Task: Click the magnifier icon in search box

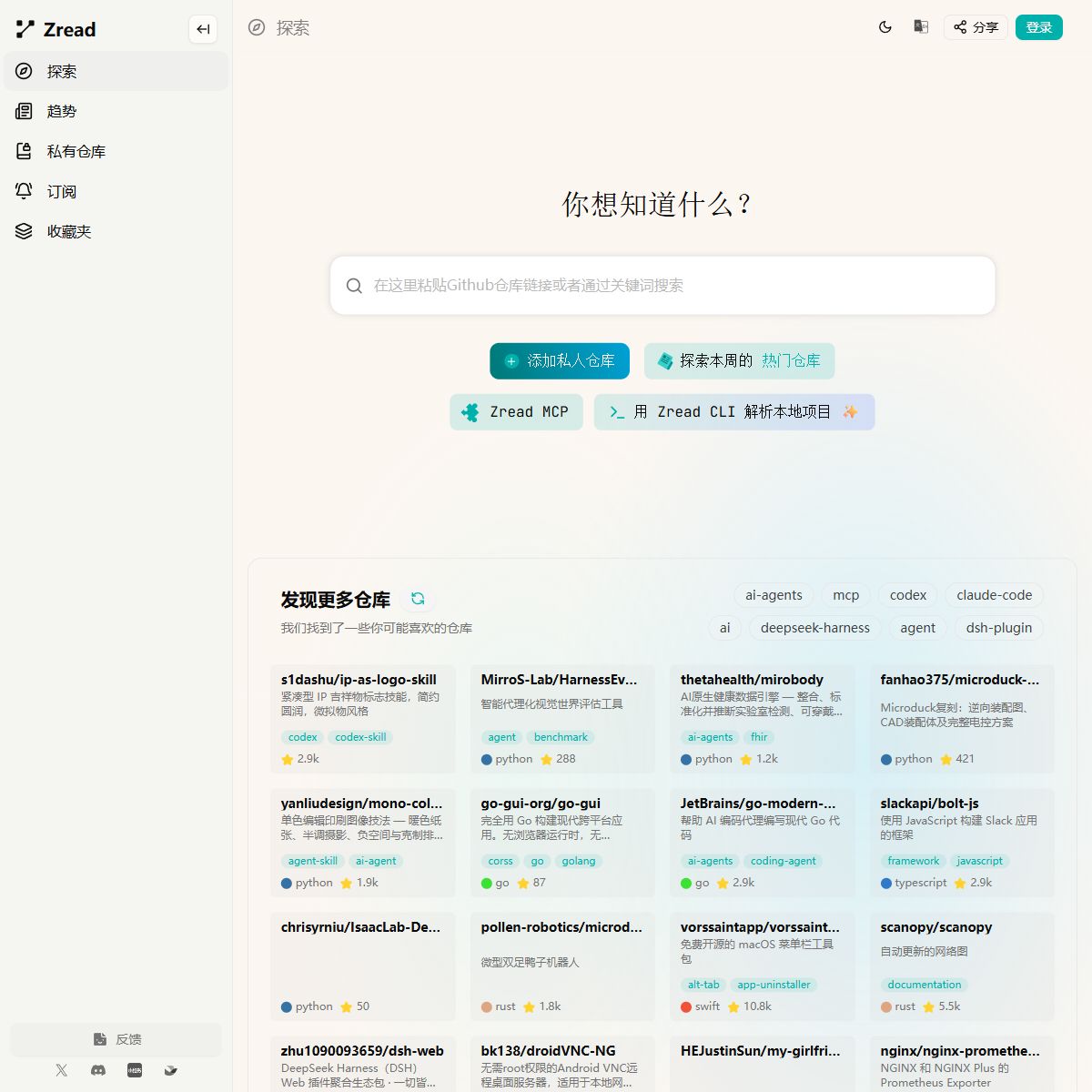Action: [x=355, y=286]
